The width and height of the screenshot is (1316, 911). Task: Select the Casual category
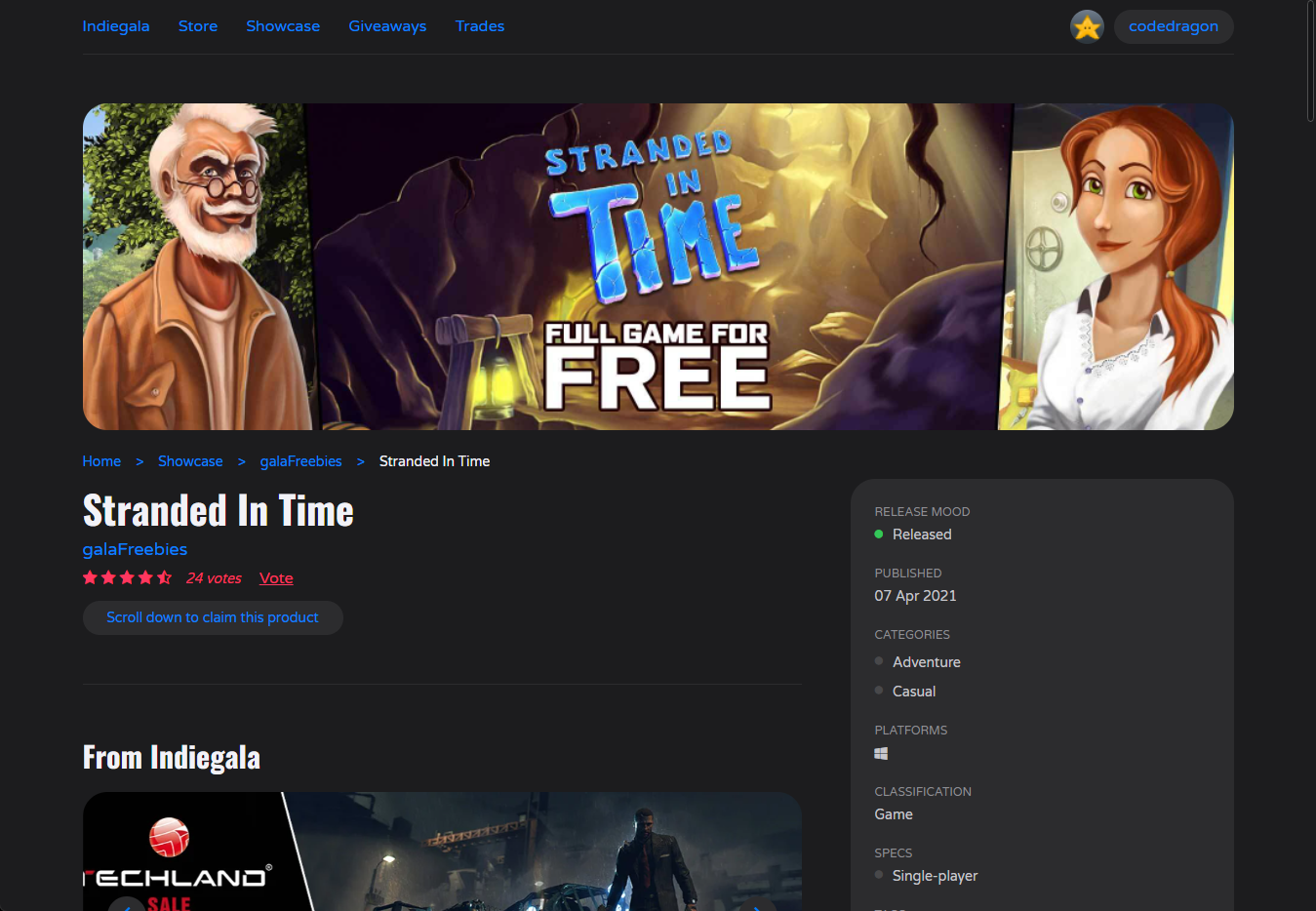click(x=914, y=692)
